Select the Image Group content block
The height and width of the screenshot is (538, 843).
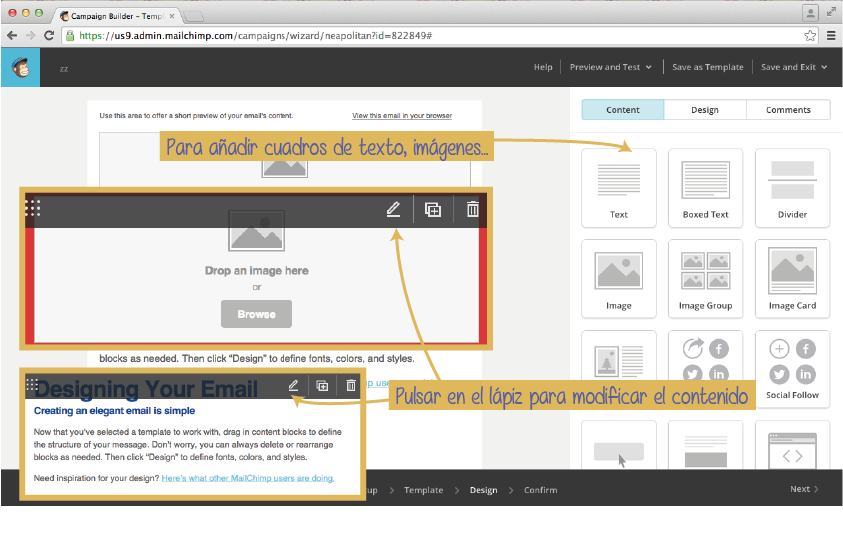tap(705, 279)
